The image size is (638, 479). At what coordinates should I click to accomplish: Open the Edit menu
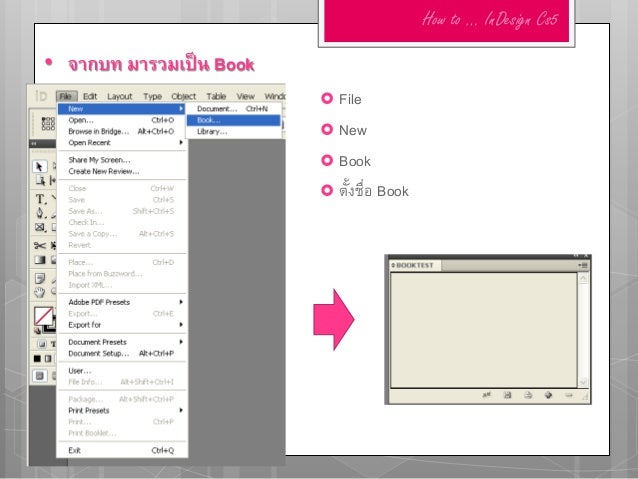[90, 96]
